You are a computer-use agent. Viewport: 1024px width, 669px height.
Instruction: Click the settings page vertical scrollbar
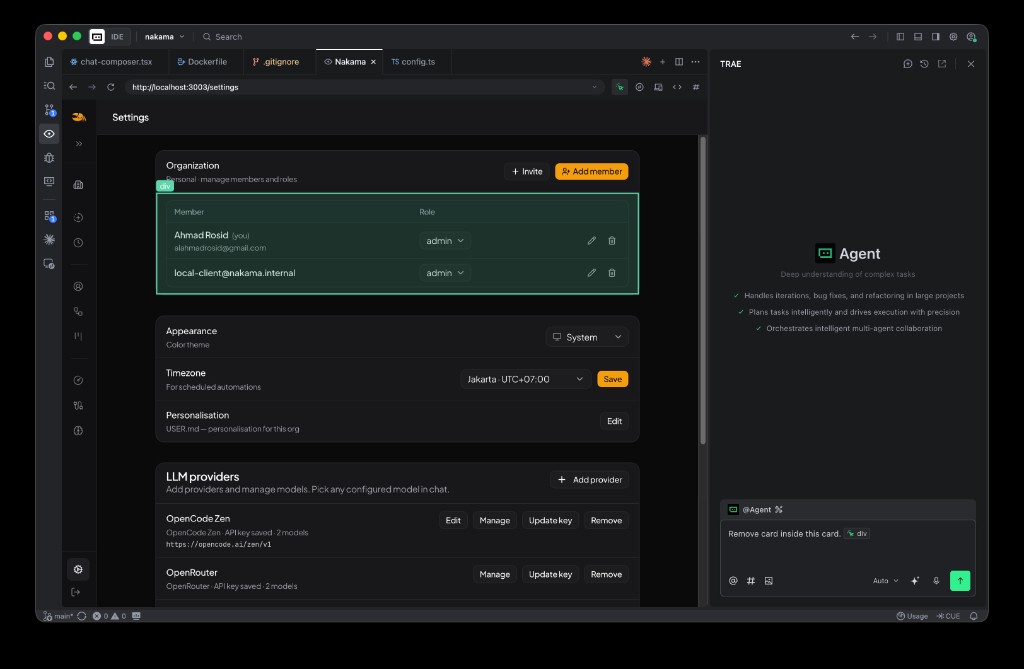703,291
